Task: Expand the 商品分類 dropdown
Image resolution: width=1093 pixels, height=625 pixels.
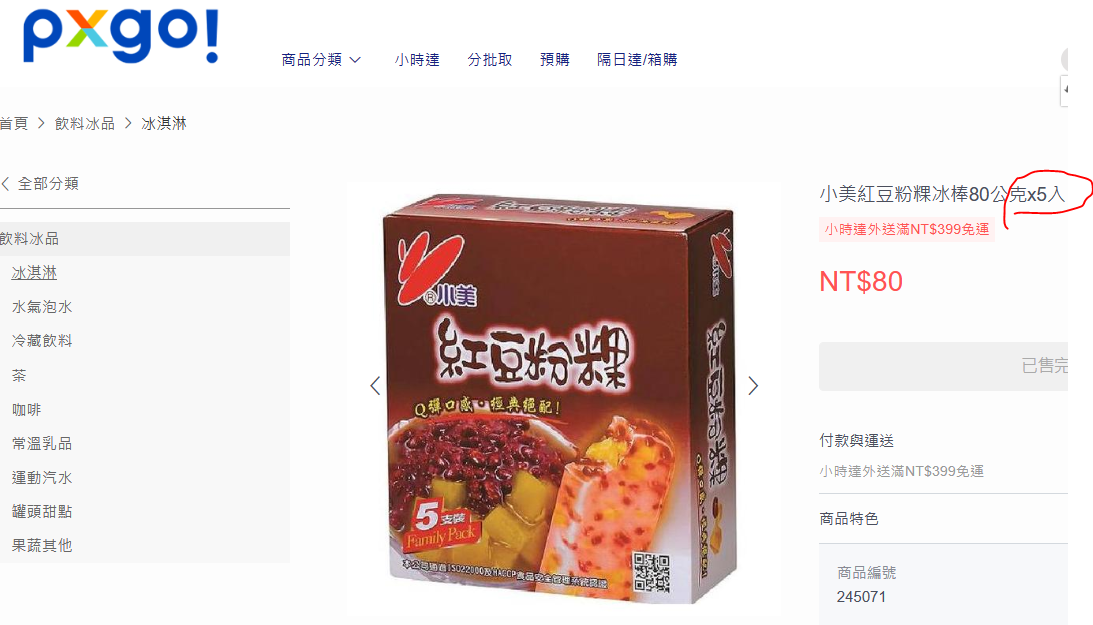Action: pos(321,60)
